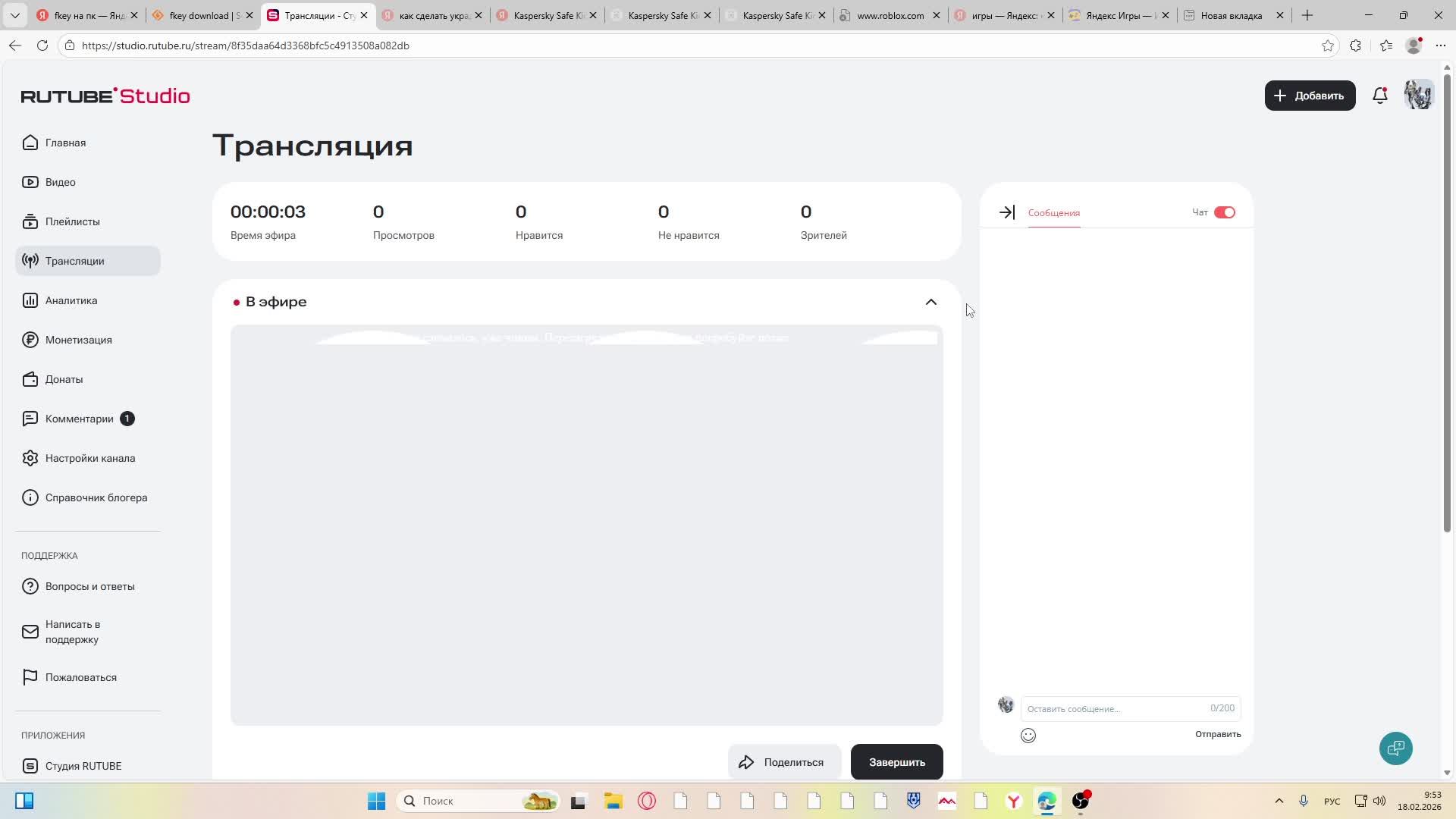
Task: Open the support chat bubble icon
Action: coord(1395,748)
